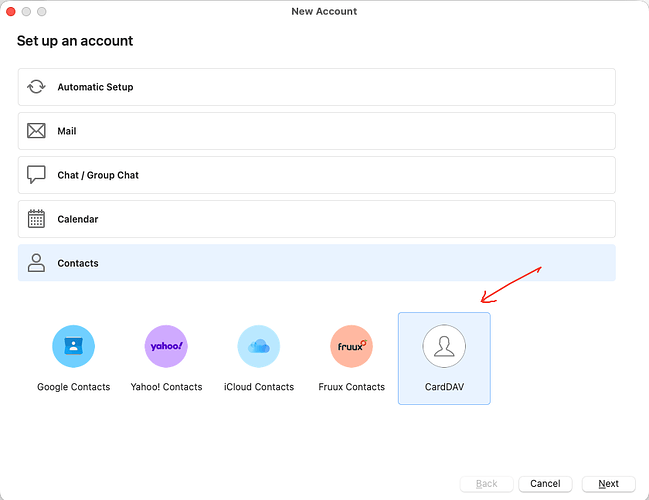
Task: Open the Automatic Setup option
Action: tap(317, 87)
